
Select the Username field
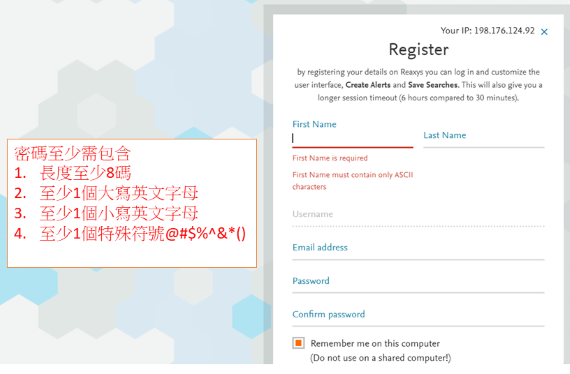point(418,217)
